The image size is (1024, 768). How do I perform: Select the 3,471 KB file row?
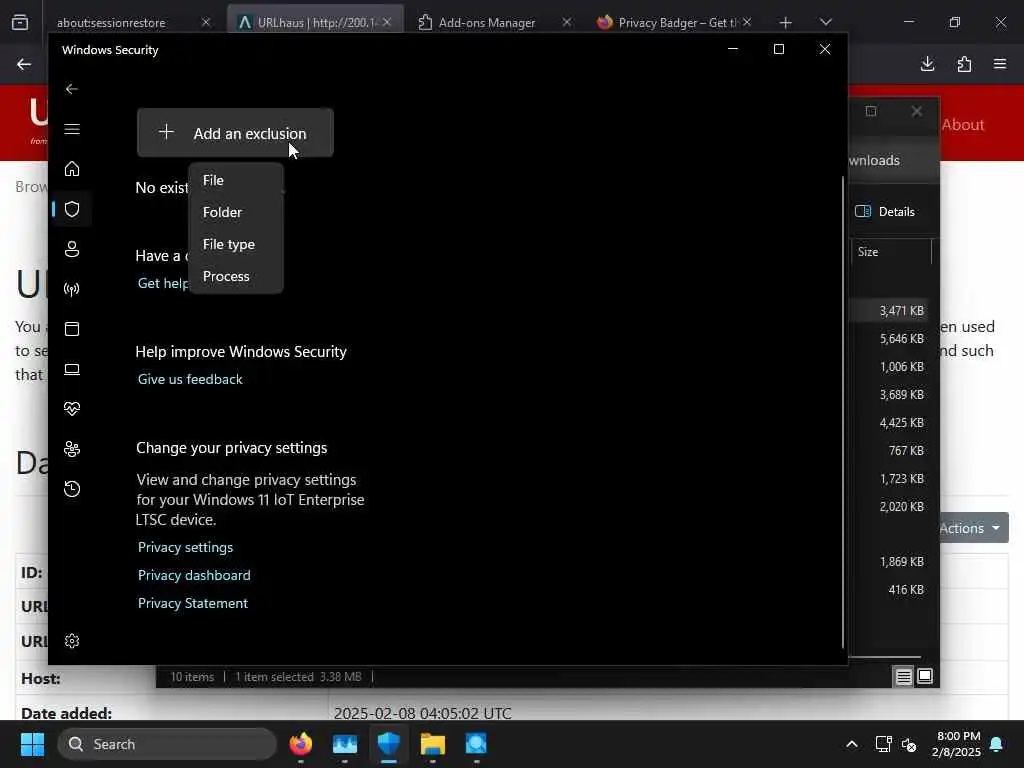pos(889,311)
